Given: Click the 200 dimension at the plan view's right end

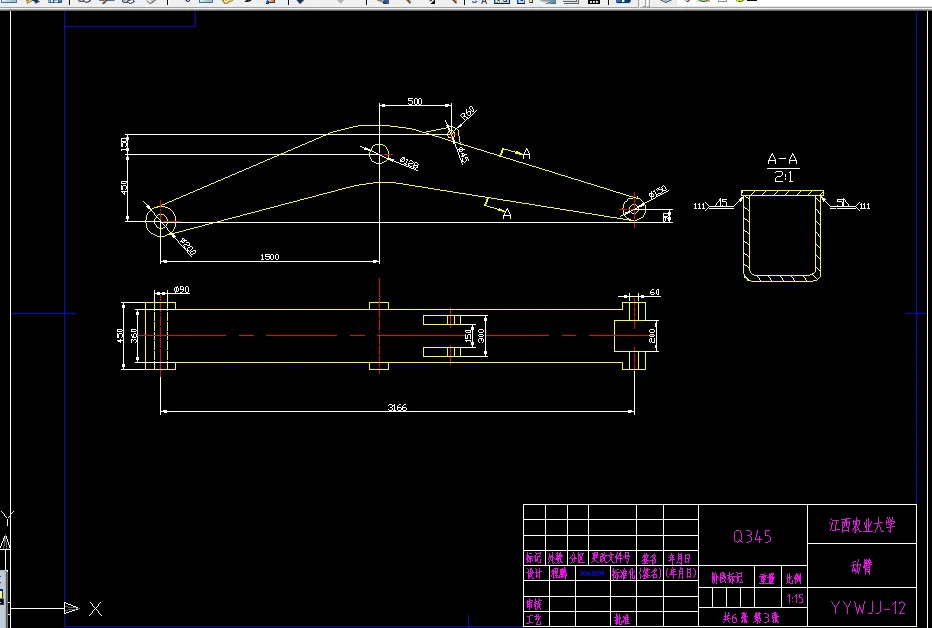Looking at the screenshot, I should click(652, 336).
